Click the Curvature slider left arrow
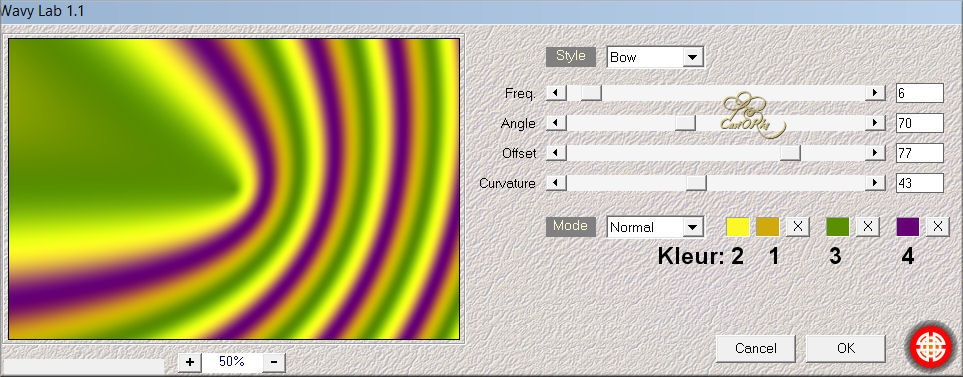Screen dimensions: 963x377 click(x=556, y=183)
